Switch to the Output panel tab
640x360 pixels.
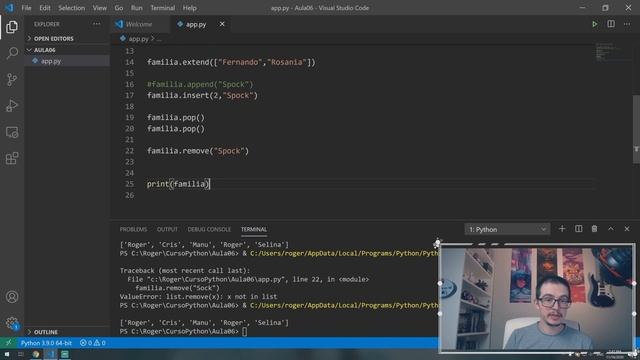click(x=167, y=229)
